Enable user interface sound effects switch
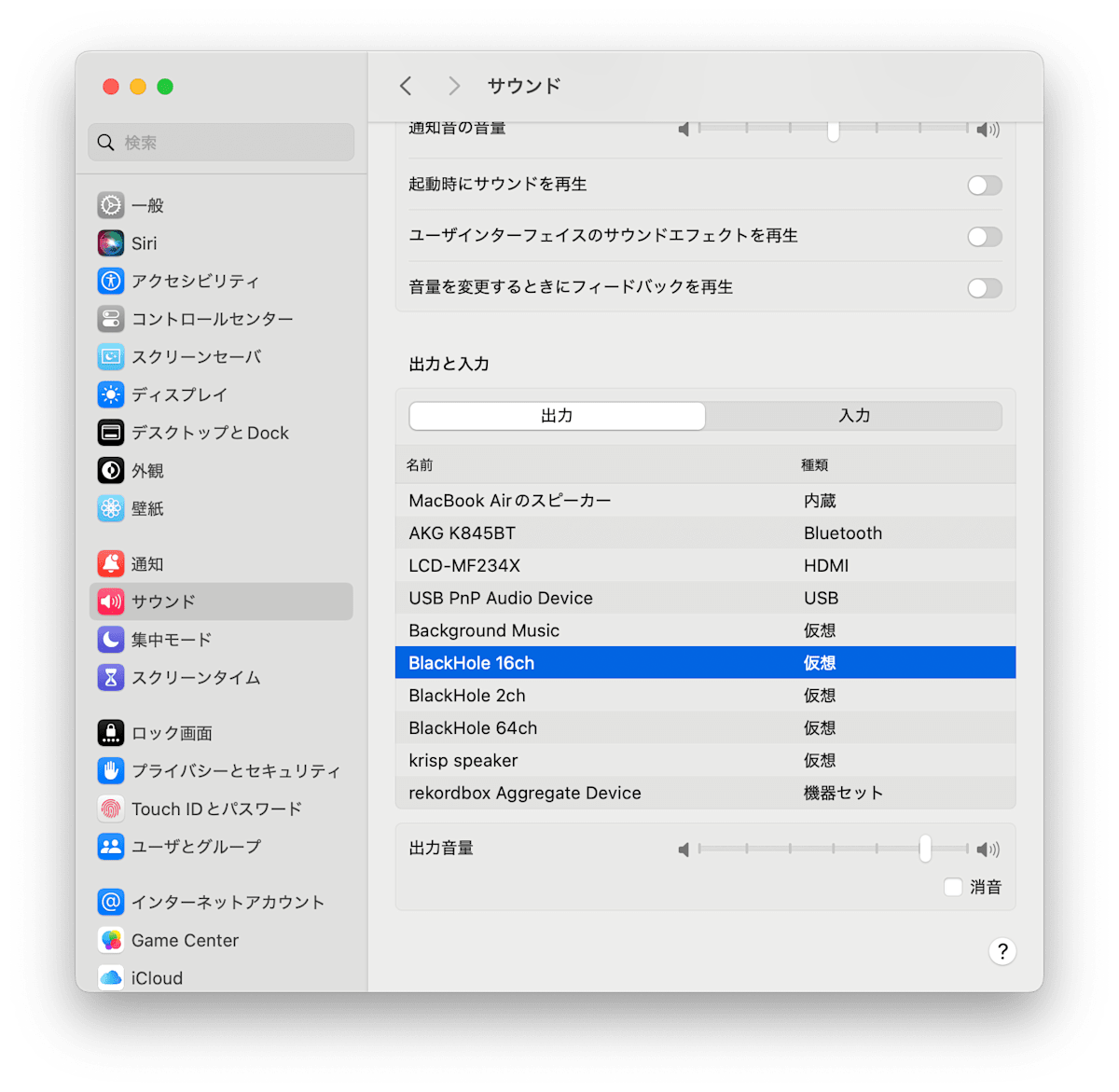Screen dimensions: 1119x1092 985,236
